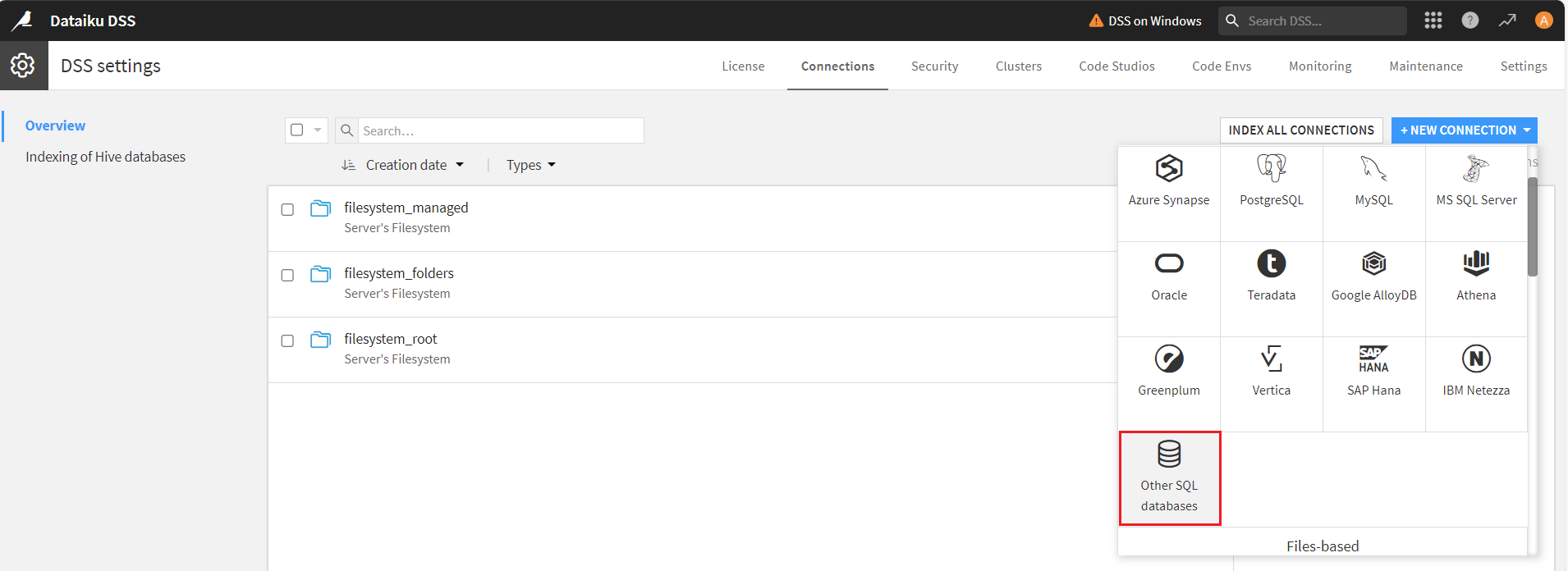Tick the filesystem_folders checkbox

tap(287, 276)
